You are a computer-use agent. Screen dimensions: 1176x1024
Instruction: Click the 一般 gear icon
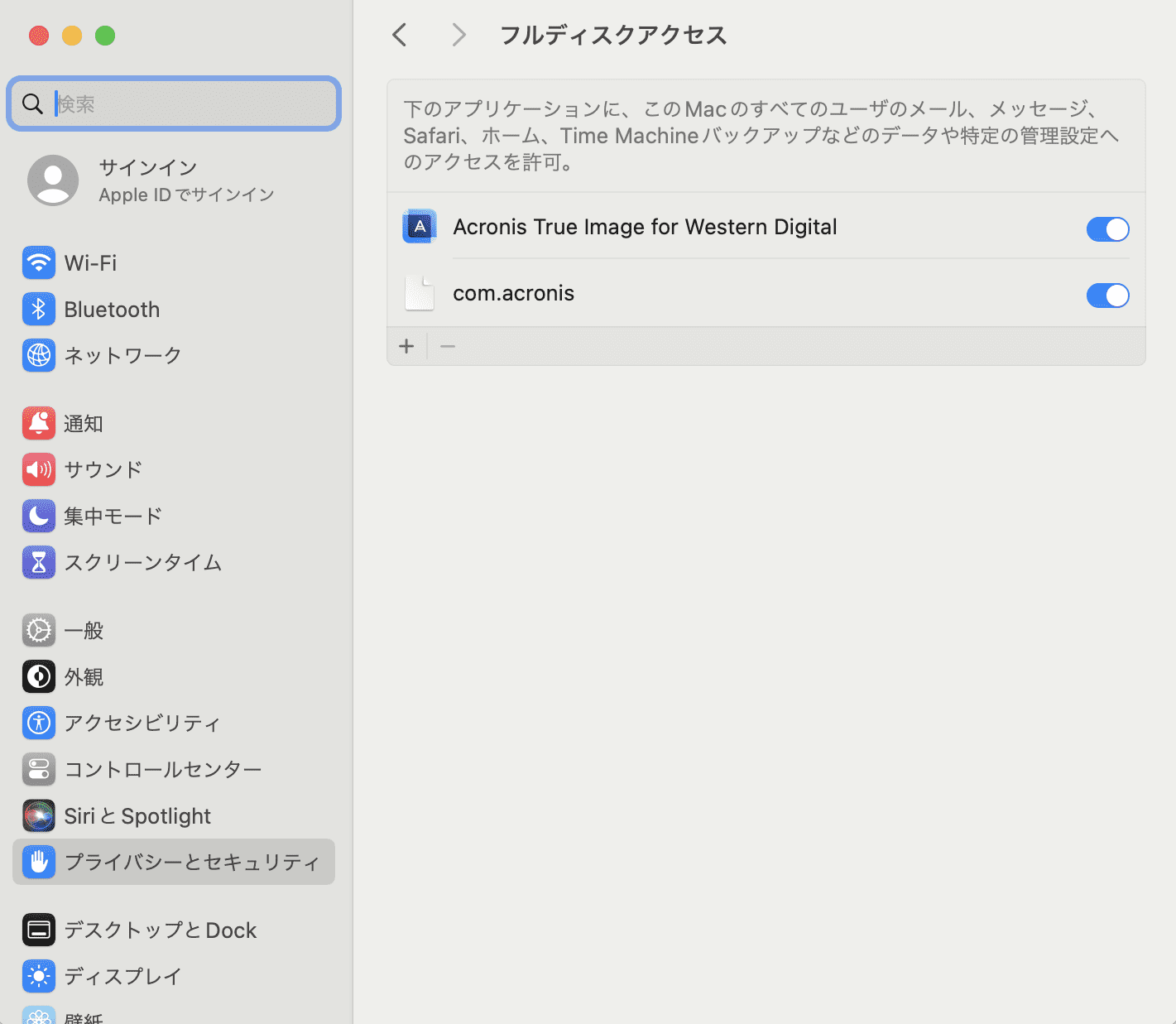[x=39, y=631]
